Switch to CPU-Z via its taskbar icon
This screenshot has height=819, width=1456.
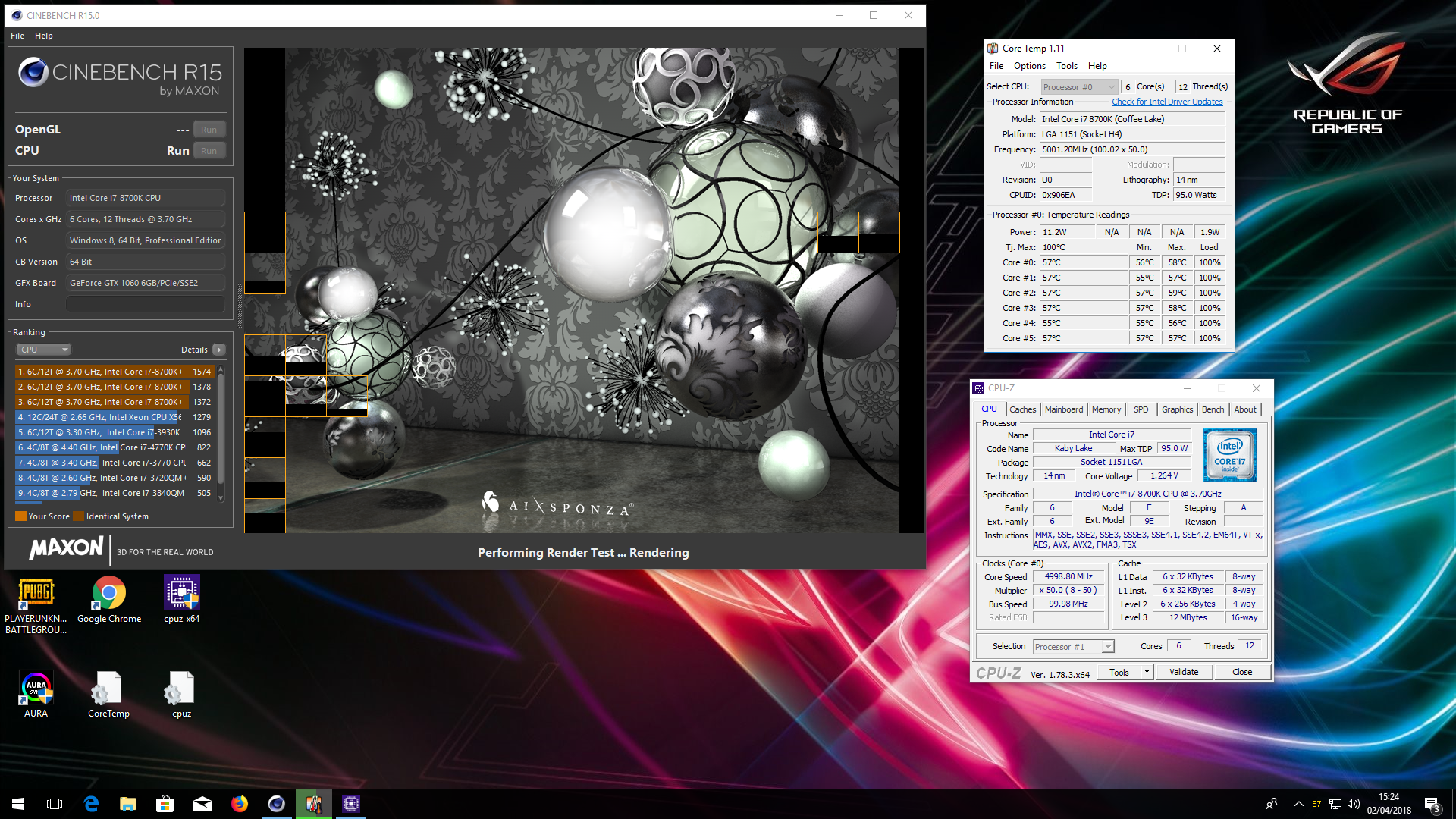tap(350, 804)
